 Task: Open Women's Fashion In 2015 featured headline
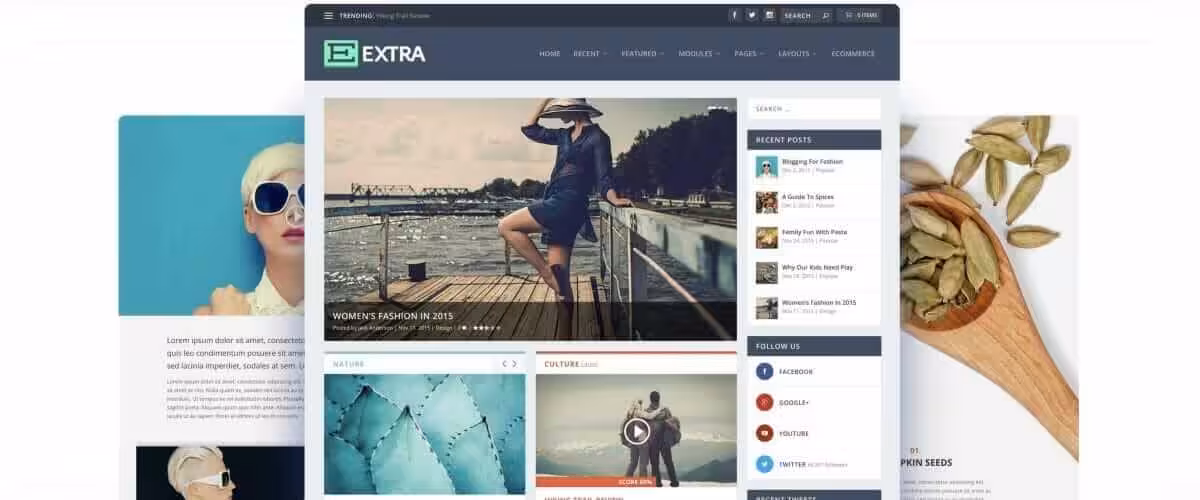[392, 315]
